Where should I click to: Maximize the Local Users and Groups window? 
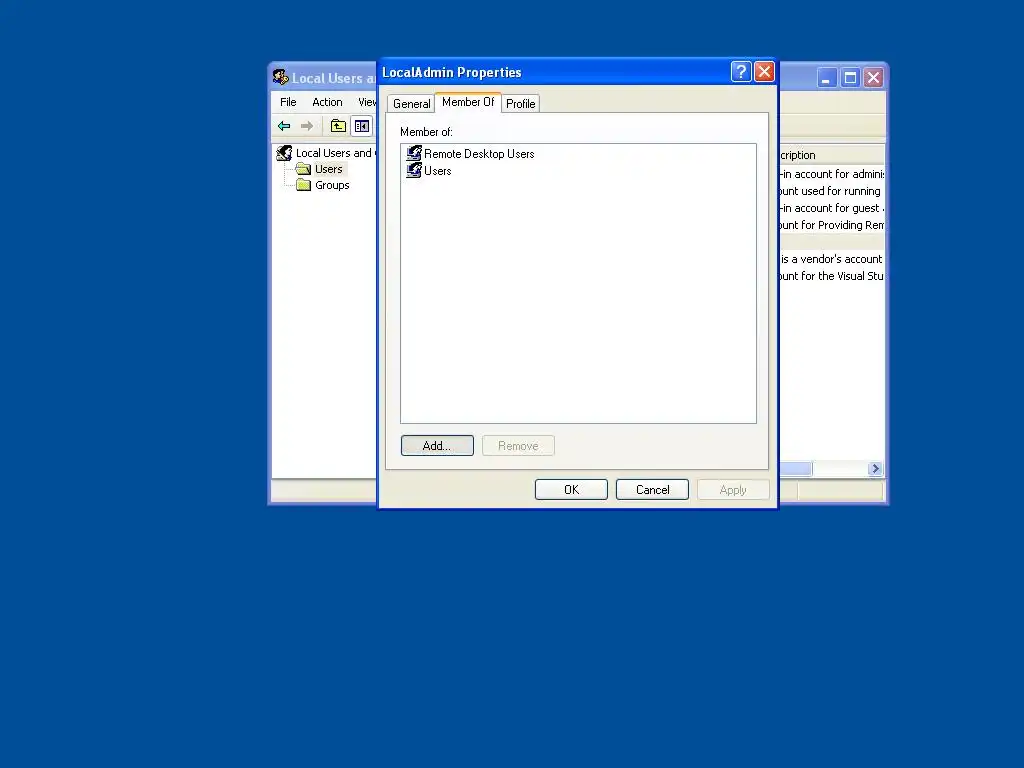click(850, 78)
